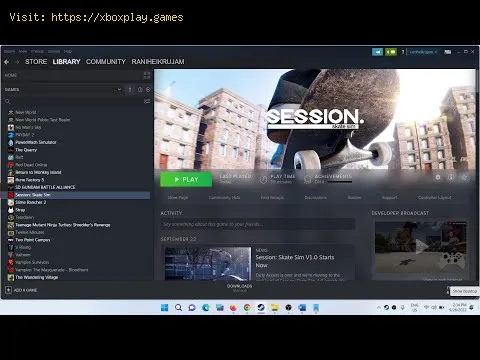Open the grid view icon beside HOME
The height and width of the screenshot is (360, 480).
[147, 75]
